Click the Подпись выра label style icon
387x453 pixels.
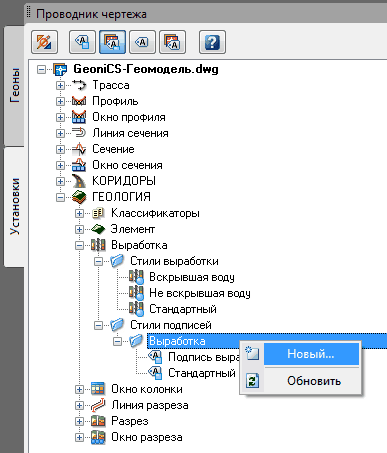click(x=155, y=357)
